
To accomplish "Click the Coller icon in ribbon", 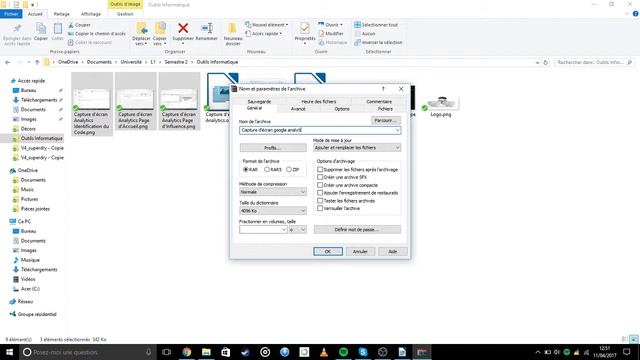I will [58, 28].
